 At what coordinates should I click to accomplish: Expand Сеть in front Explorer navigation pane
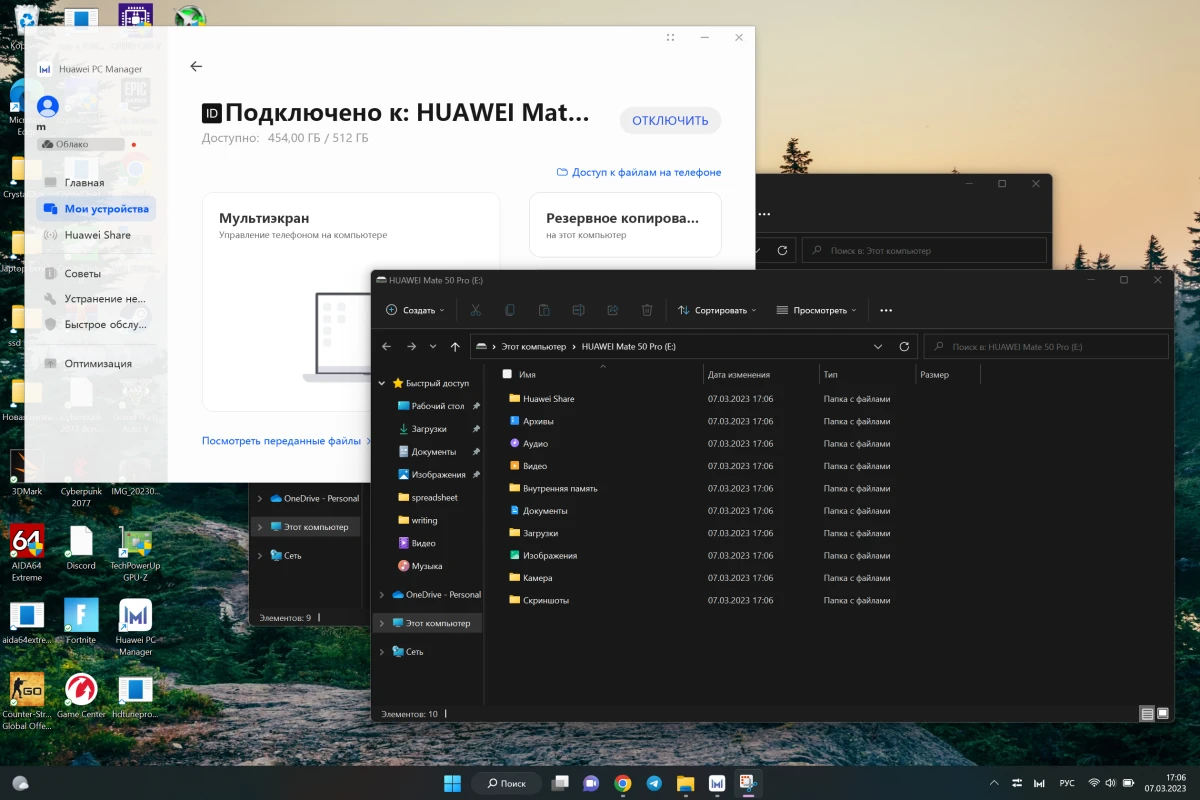[x=382, y=651]
